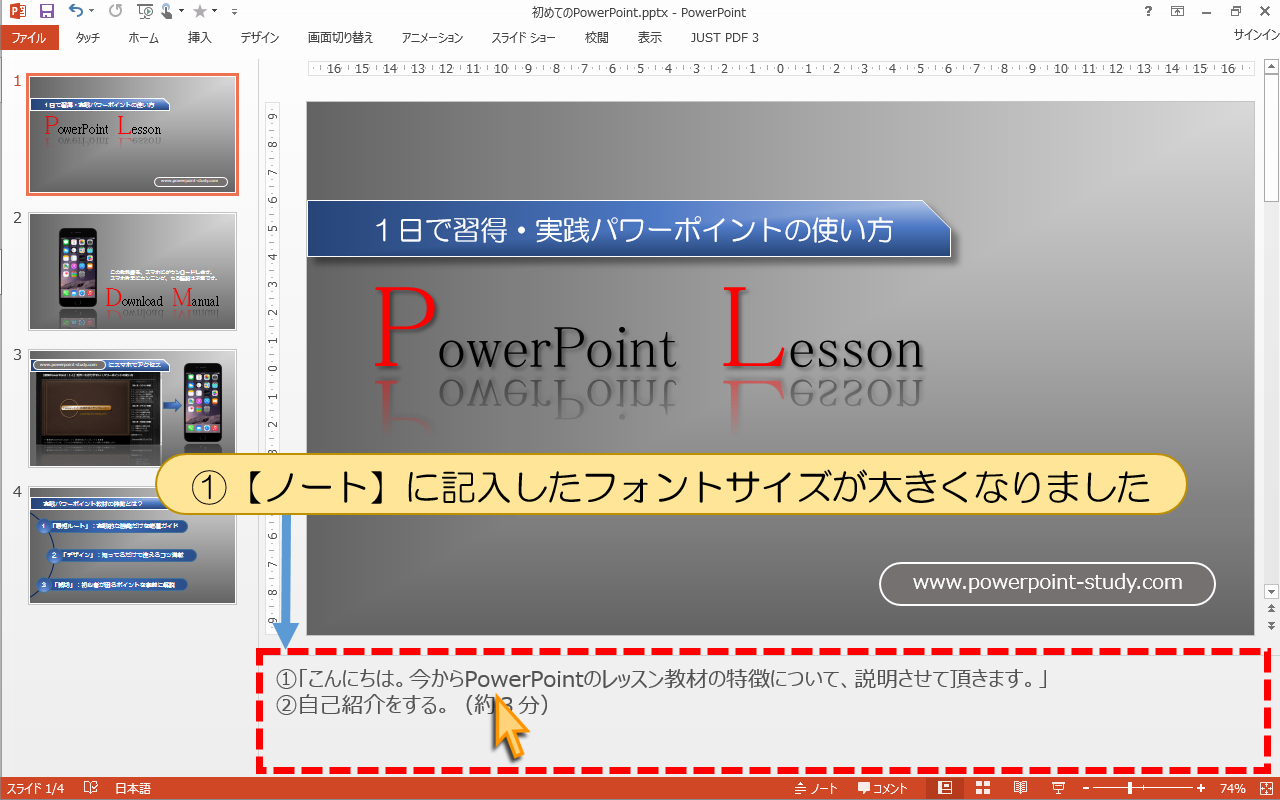Screen dimensions: 1280x800
Task: Select slide 3 thumbnail with website screenshot
Action: click(x=133, y=408)
